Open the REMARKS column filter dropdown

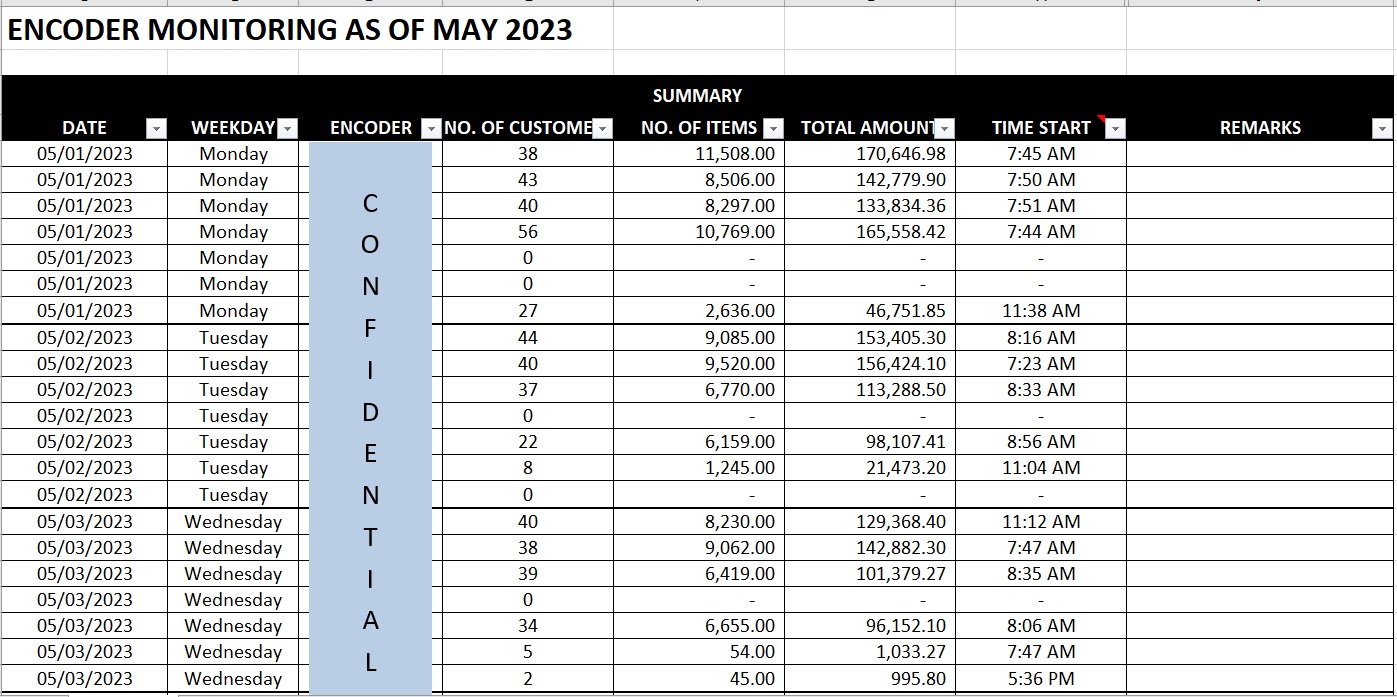click(x=1382, y=128)
